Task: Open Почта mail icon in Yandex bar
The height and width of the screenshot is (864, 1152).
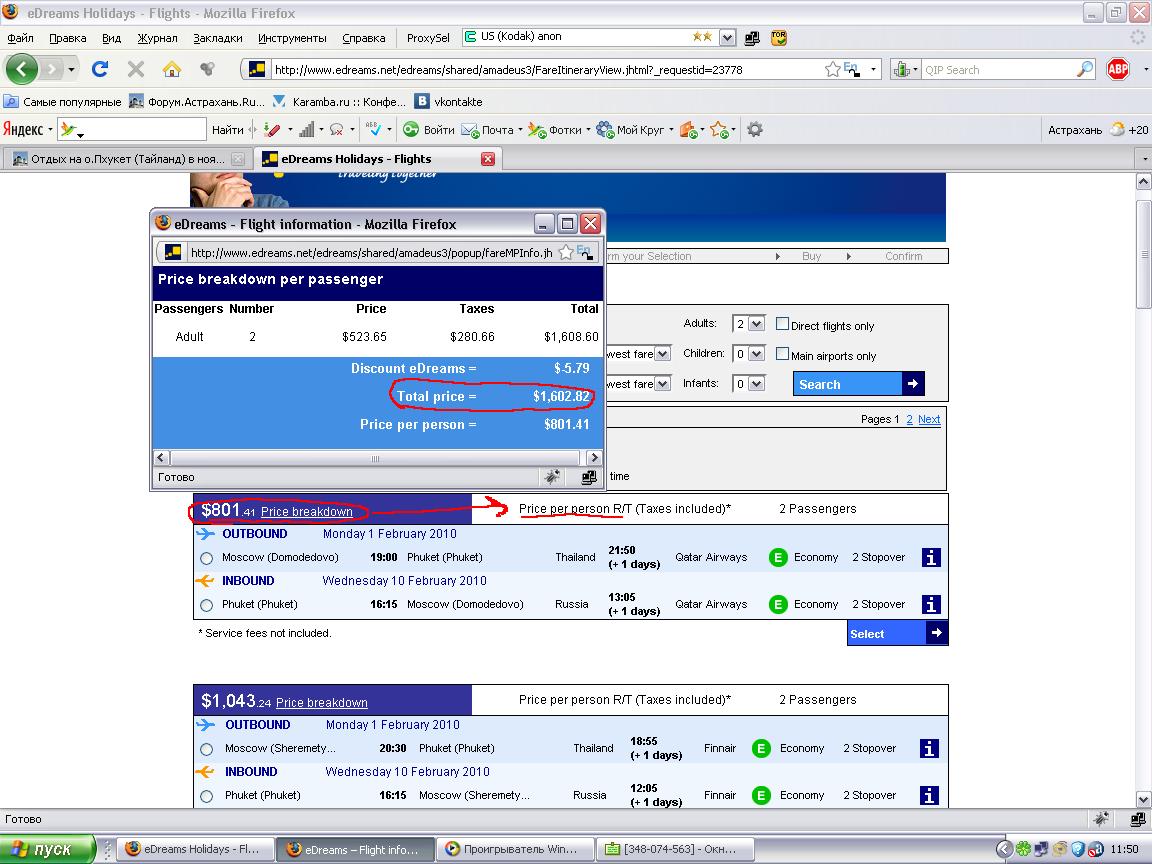Action: (488, 130)
